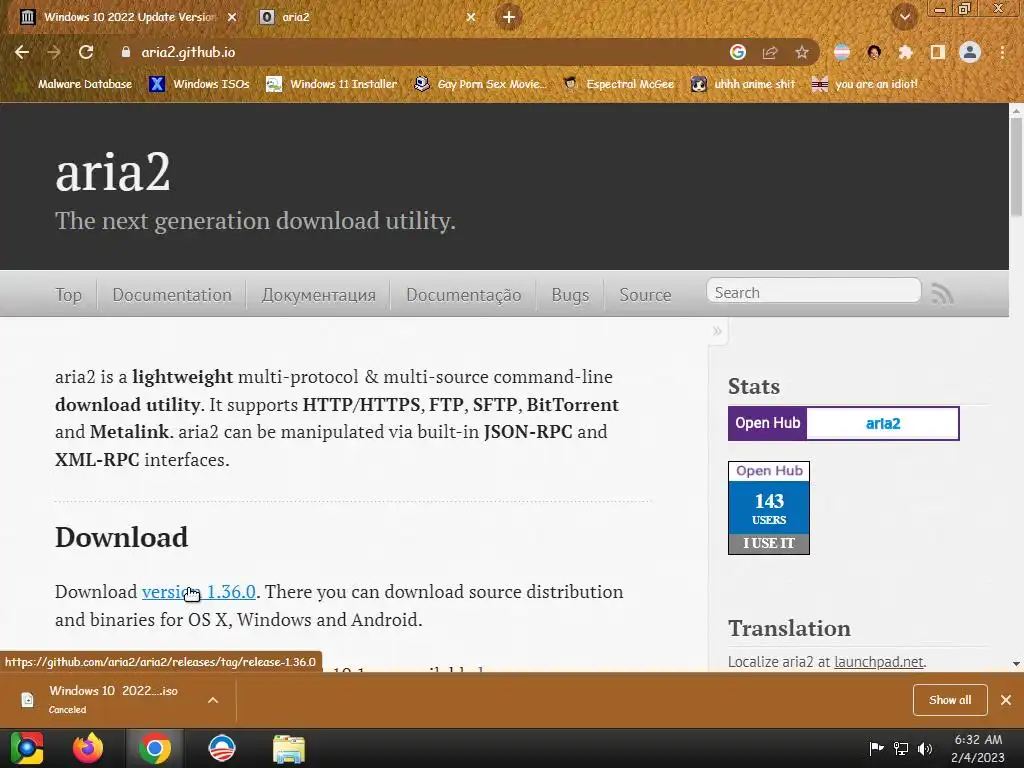Screen dimensions: 1024x768
Task: Go back using the browser back arrow
Action: pyautogui.click(x=22, y=52)
